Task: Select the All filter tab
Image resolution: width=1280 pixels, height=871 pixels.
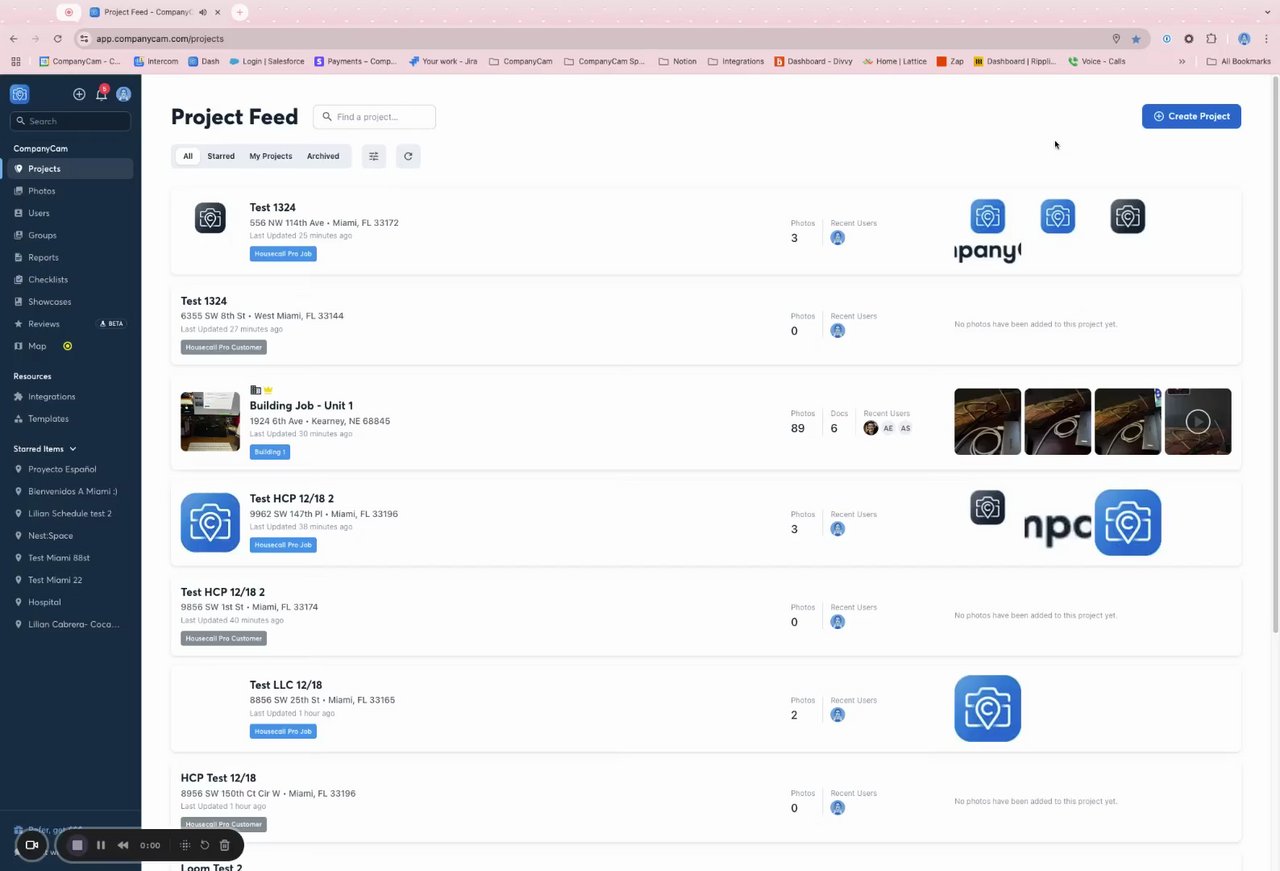Action: pyautogui.click(x=187, y=156)
